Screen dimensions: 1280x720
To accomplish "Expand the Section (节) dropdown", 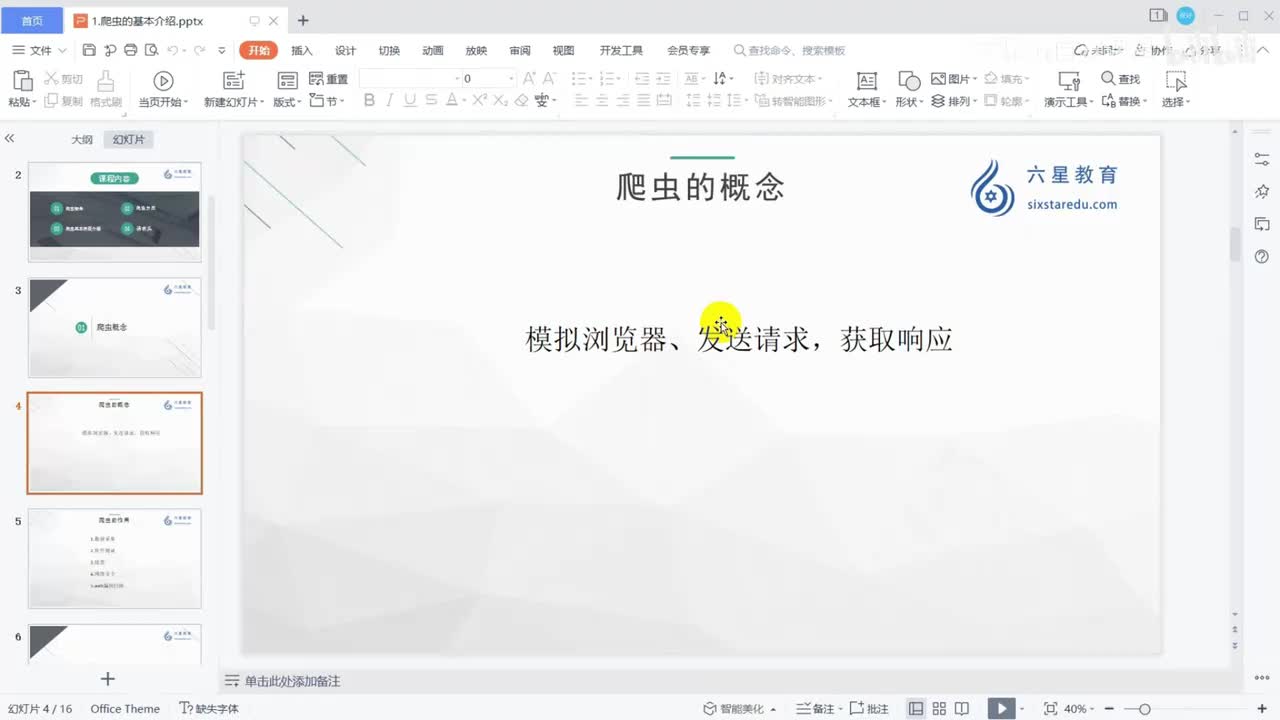I will coord(342,101).
